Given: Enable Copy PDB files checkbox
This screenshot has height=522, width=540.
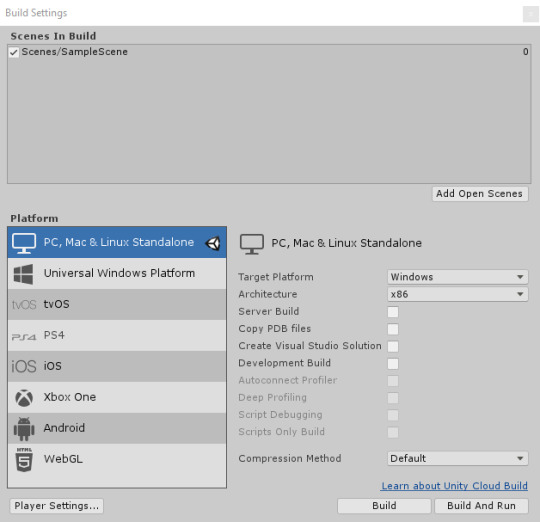Looking at the screenshot, I should pyautogui.click(x=393, y=329).
